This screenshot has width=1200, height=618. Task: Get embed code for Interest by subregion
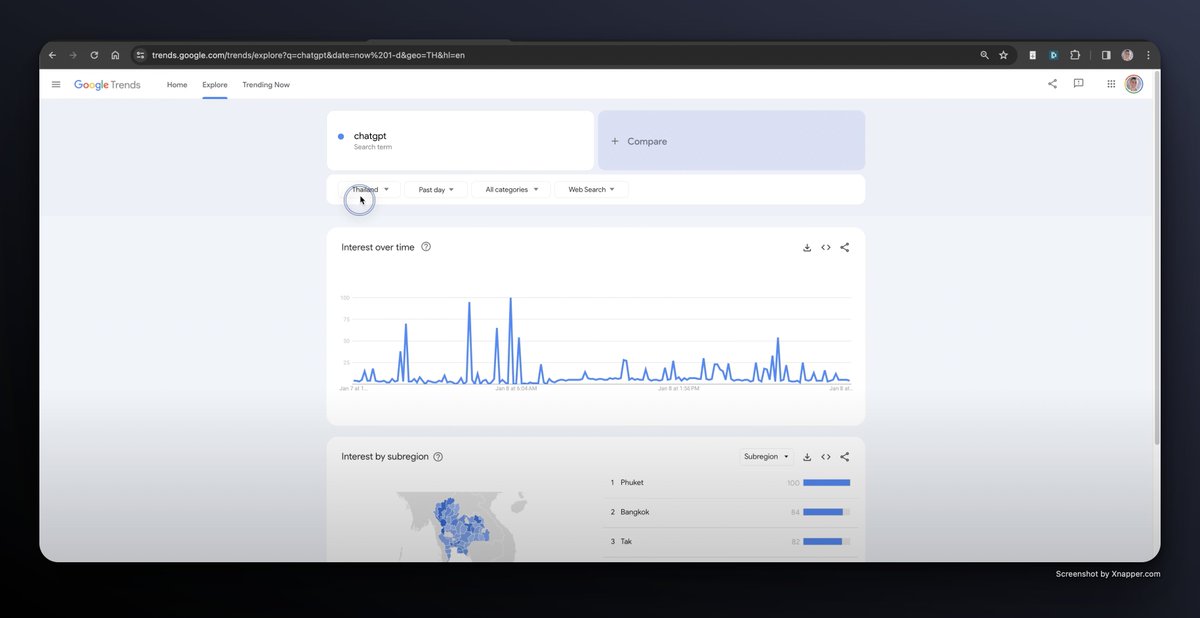click(x=826, y=457)
